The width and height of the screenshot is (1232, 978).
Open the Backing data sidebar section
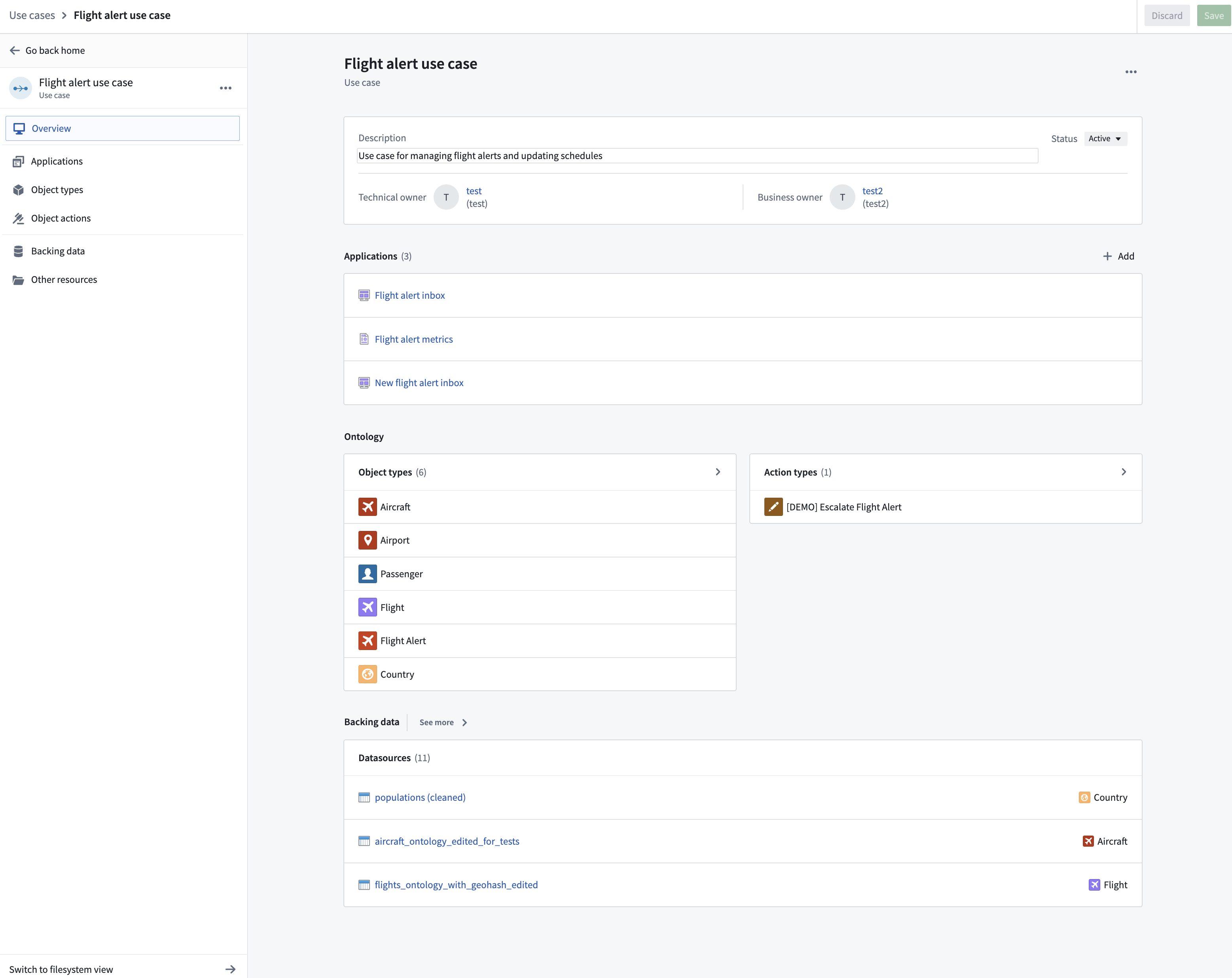[122, 251]
